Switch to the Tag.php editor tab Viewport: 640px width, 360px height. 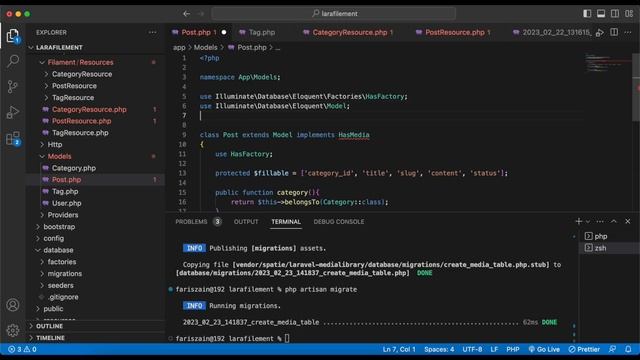(x=262, y=32)
